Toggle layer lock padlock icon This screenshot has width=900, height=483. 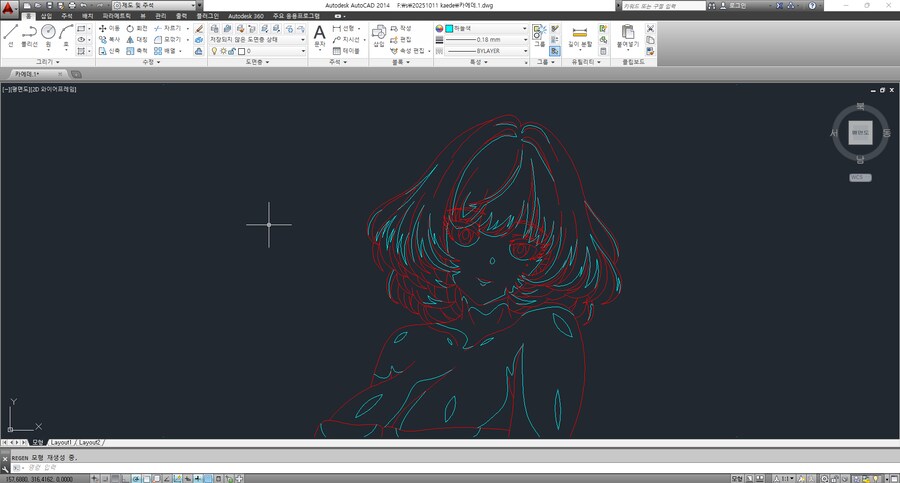[232, 51]
